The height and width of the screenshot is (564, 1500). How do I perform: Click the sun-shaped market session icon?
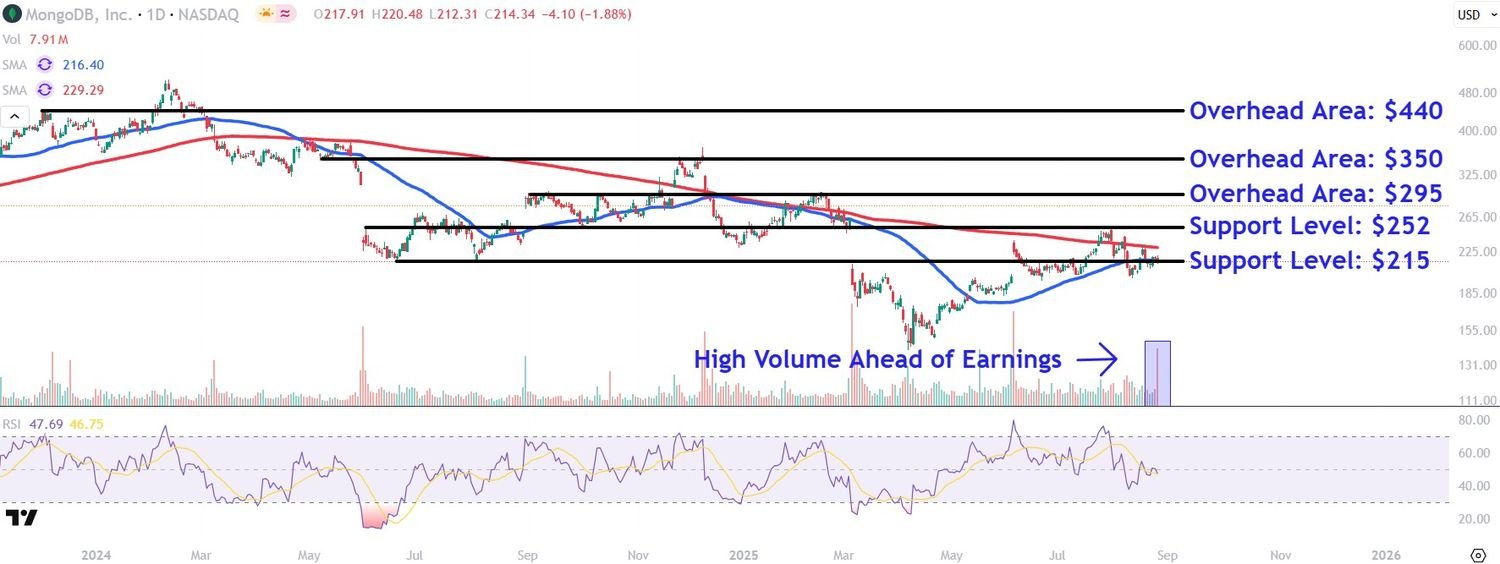tap(266, 14)
